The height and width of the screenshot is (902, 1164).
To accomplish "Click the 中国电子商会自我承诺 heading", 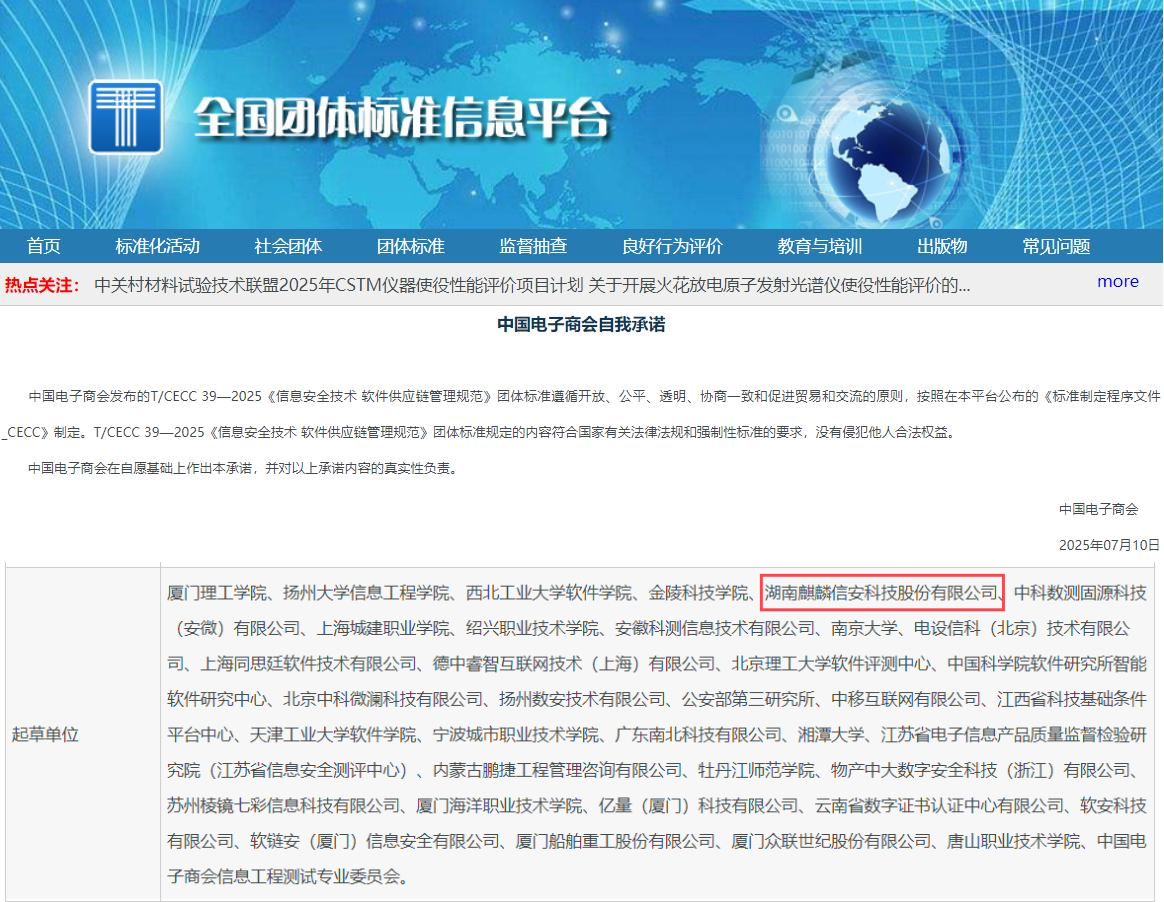I will [x=581, y=325].
